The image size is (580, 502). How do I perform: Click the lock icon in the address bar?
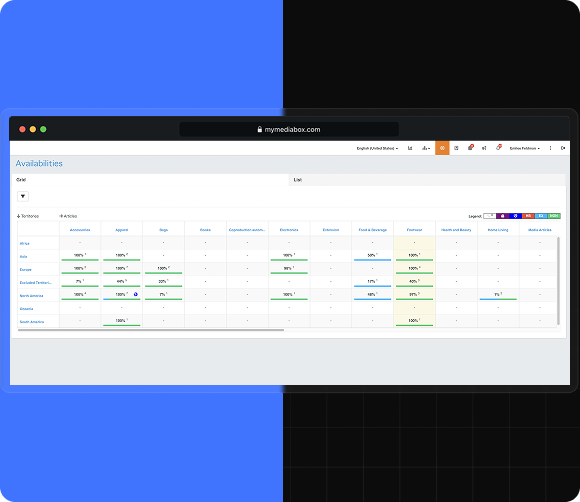(x=260, y=129)
